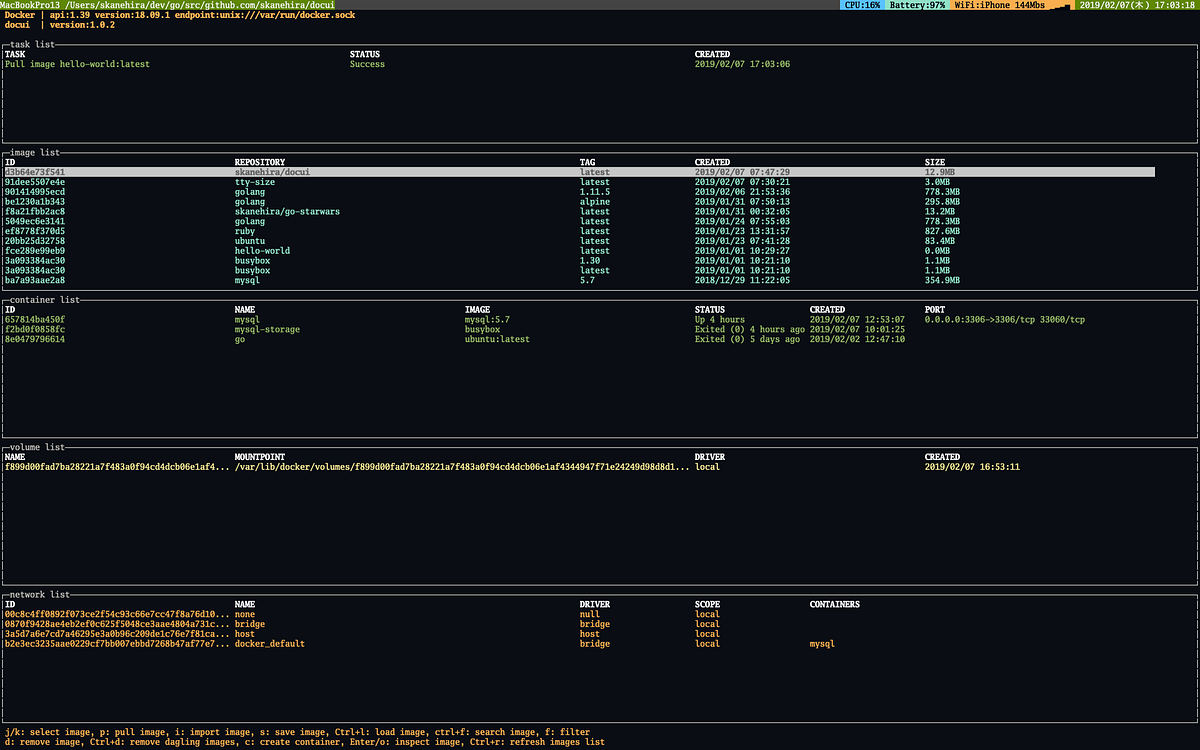
Task: Select the skanehira/docui image row
Action: coord(280,171)
